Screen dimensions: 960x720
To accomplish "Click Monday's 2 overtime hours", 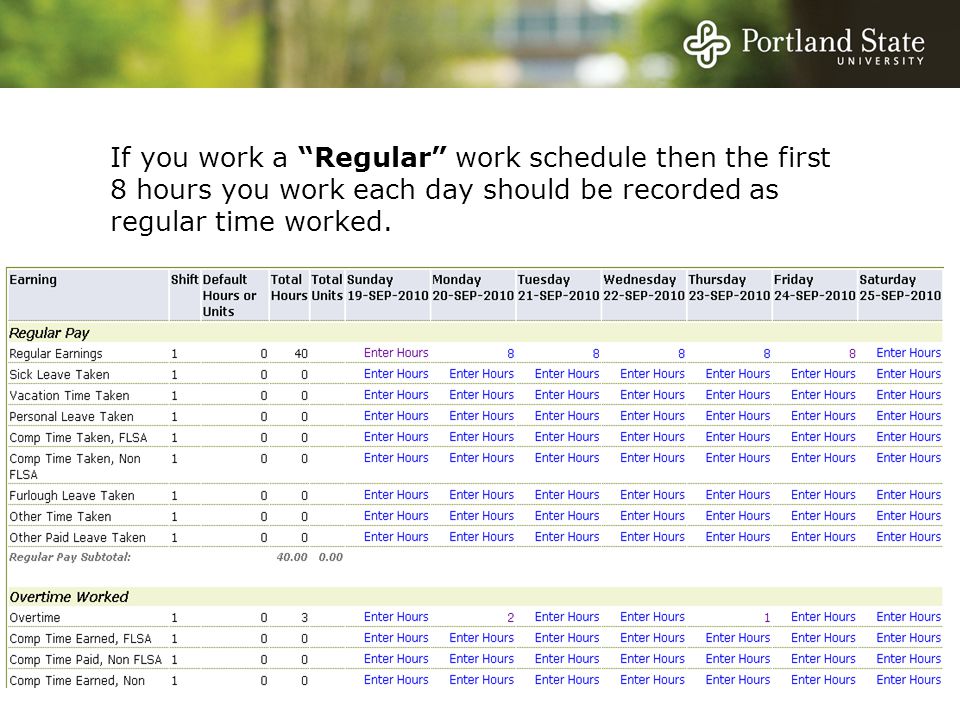I will click(x=511, y=618).
